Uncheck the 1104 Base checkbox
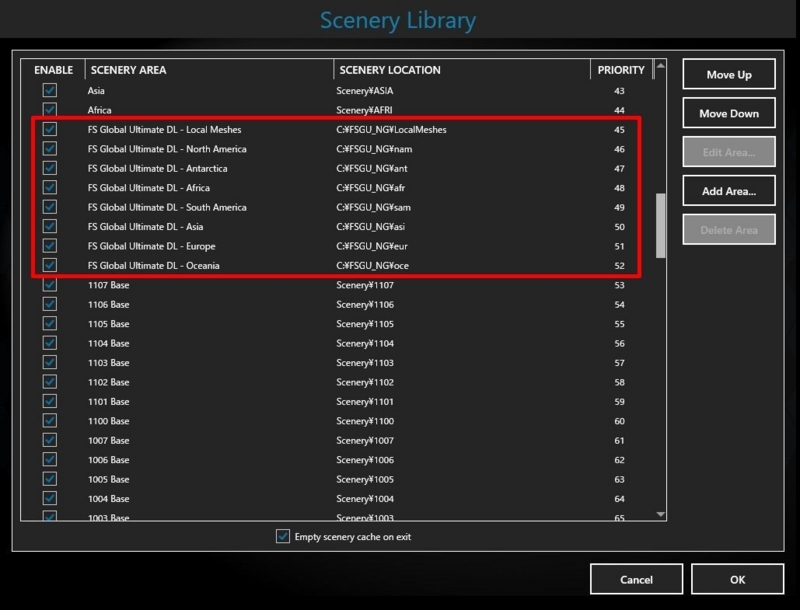 click(49, 343)
